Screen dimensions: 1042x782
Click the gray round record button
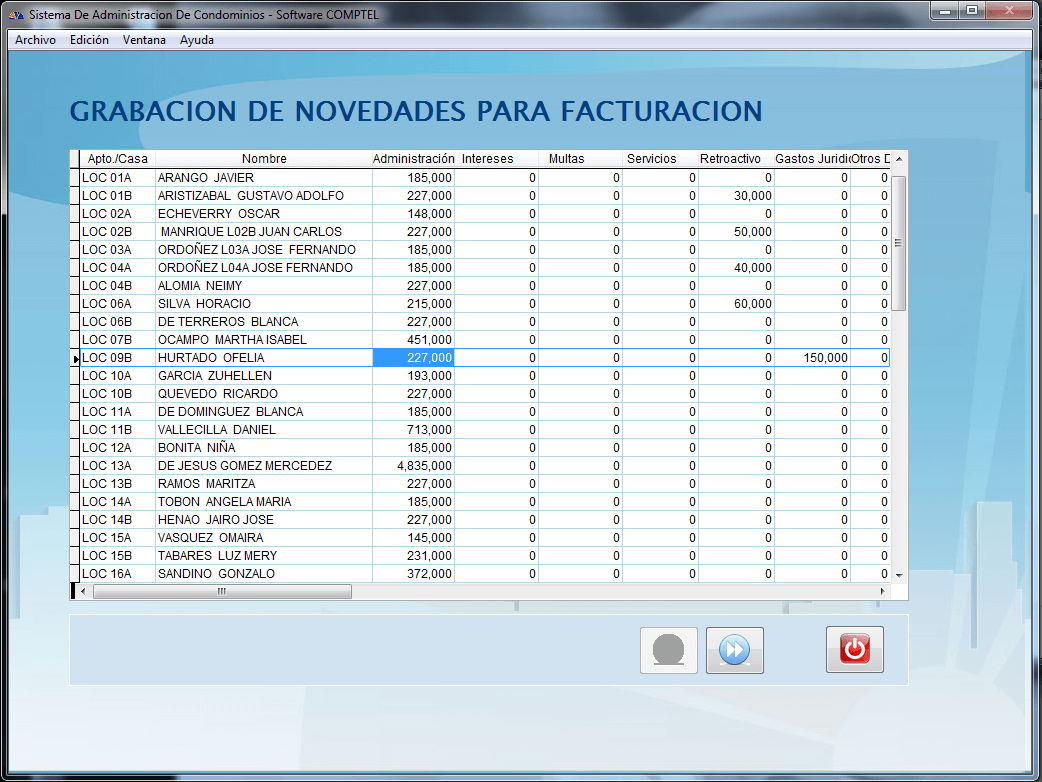click(668, 650)
